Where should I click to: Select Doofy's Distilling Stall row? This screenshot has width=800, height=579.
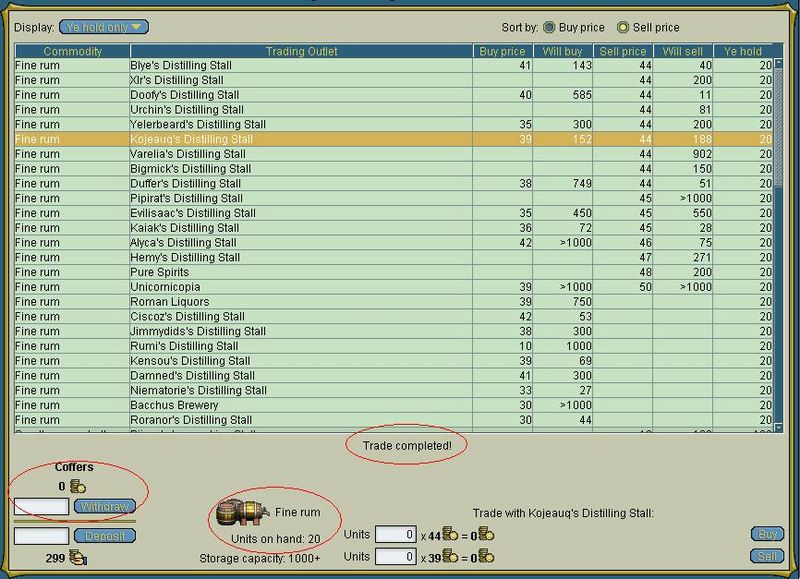(x=394, y=95)
